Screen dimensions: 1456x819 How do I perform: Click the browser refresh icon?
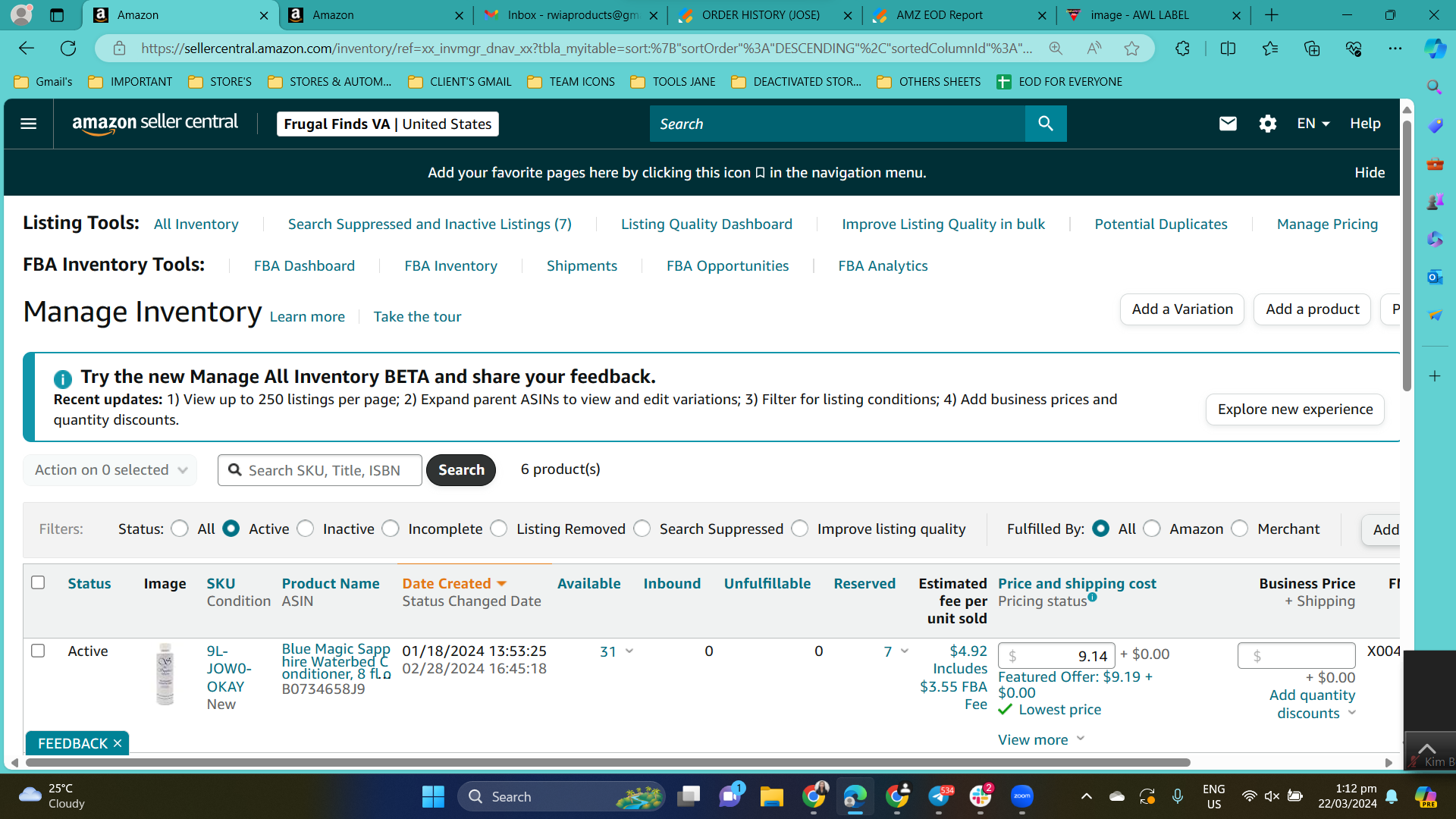68,49
